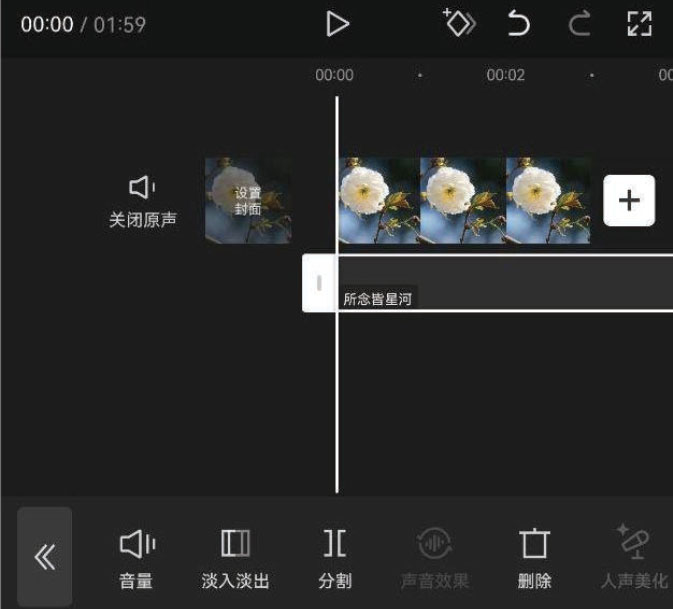
Task: Click the audio clip's left trim handle
Action: [x=319, y=283]
